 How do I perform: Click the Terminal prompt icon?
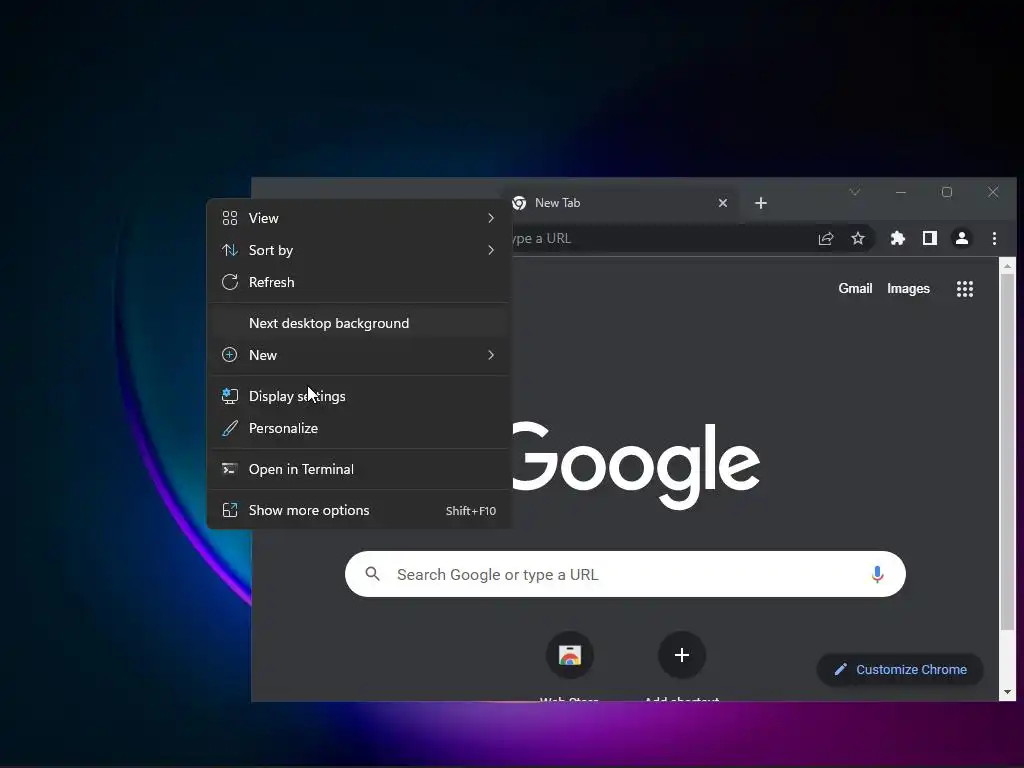click(x=230, y=470)
